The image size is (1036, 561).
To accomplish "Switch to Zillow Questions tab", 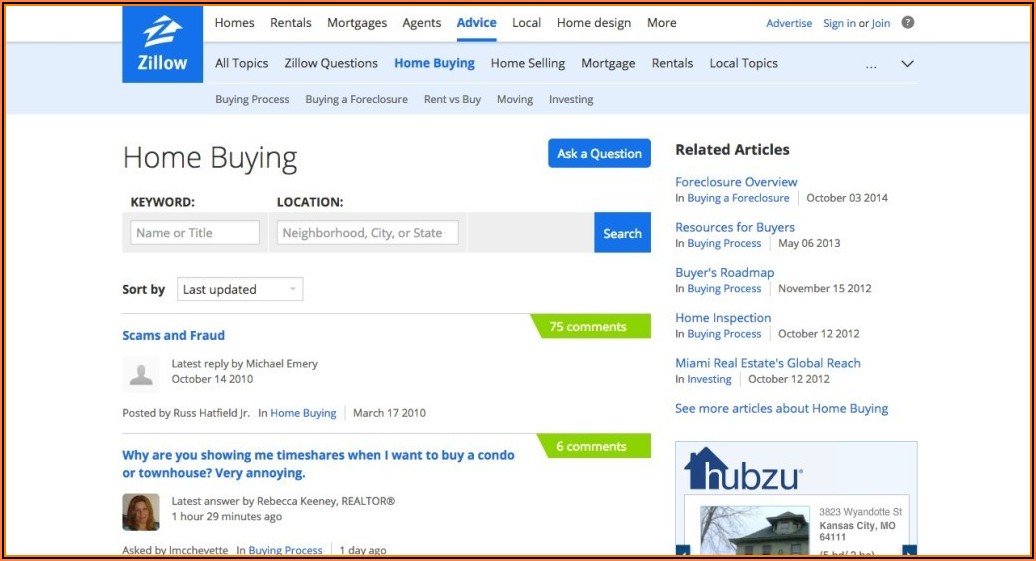I will (x=331, y=63).
